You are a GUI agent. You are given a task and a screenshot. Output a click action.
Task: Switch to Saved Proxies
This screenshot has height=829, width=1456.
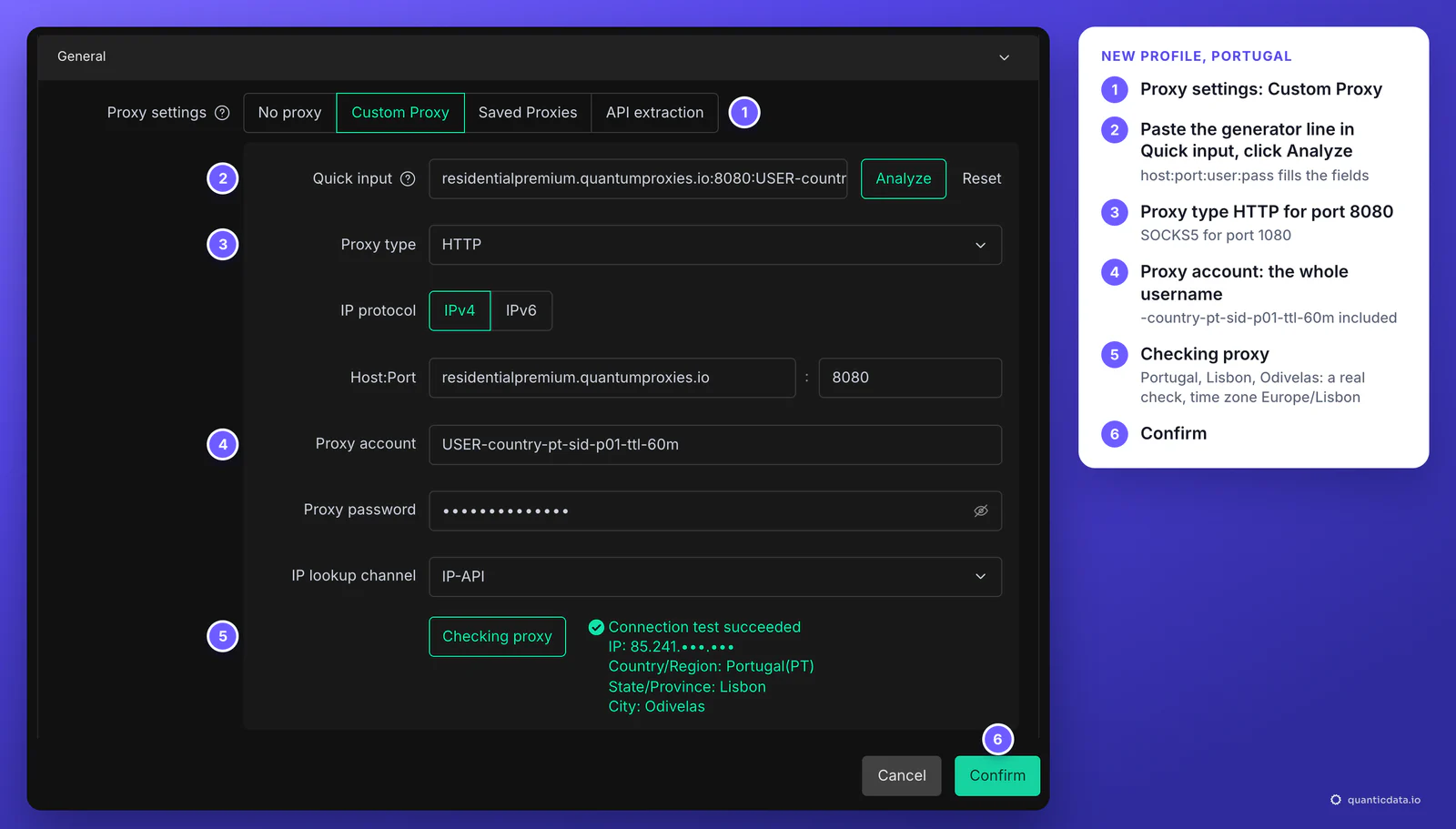tap(528, 113)
